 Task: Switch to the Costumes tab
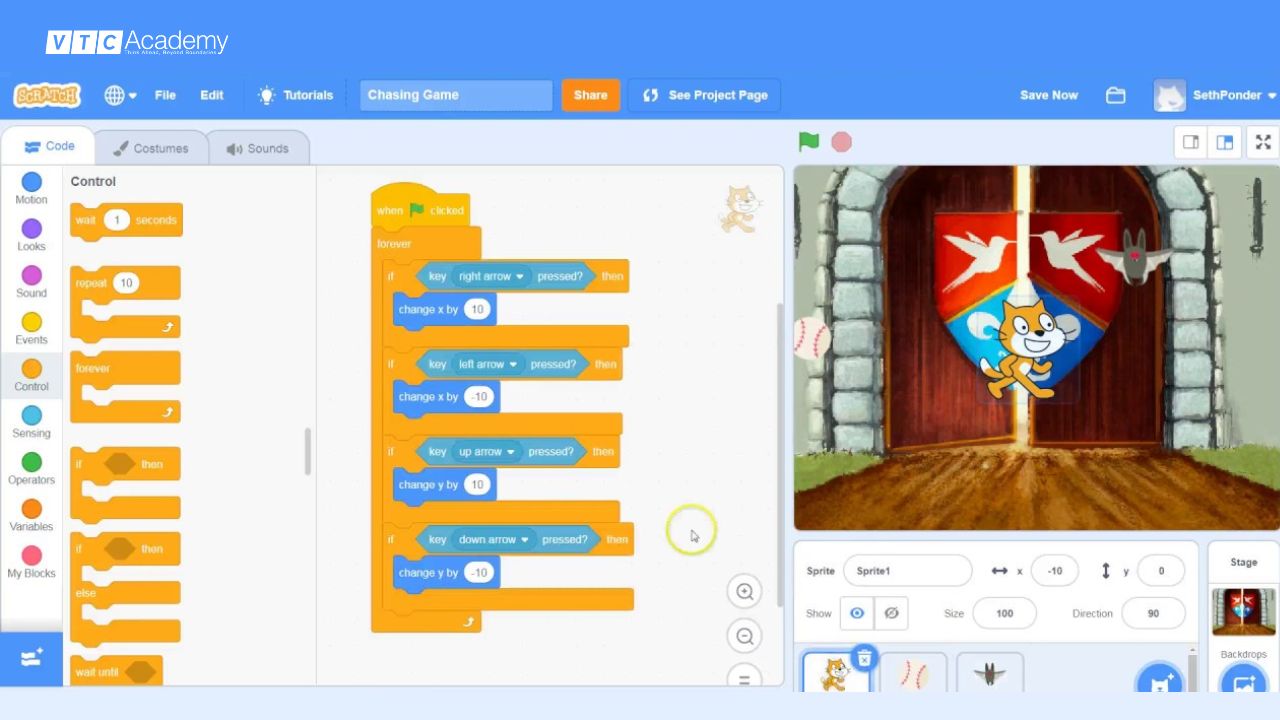[x=152, y=147]
